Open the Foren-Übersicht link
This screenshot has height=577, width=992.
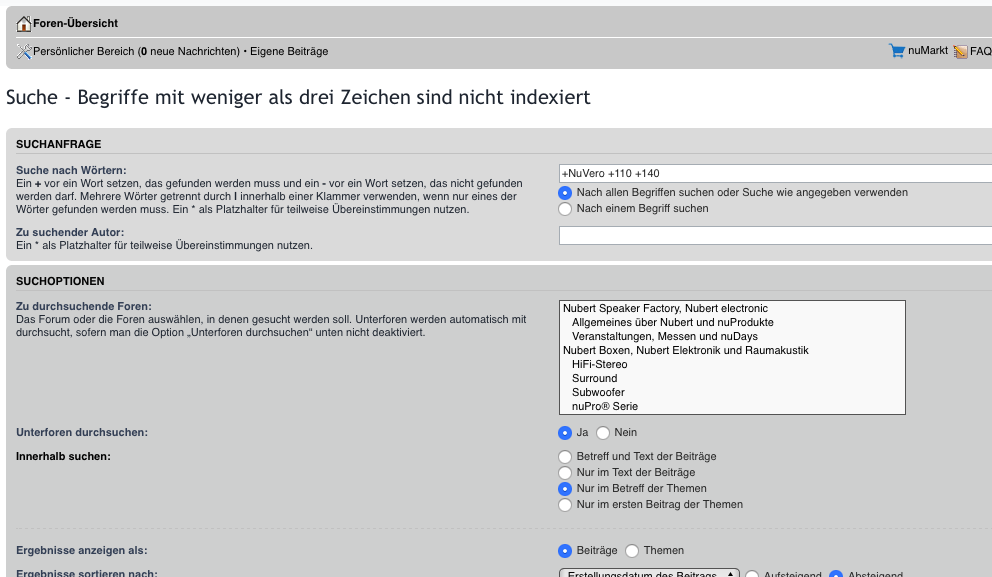tap(76, 24)
